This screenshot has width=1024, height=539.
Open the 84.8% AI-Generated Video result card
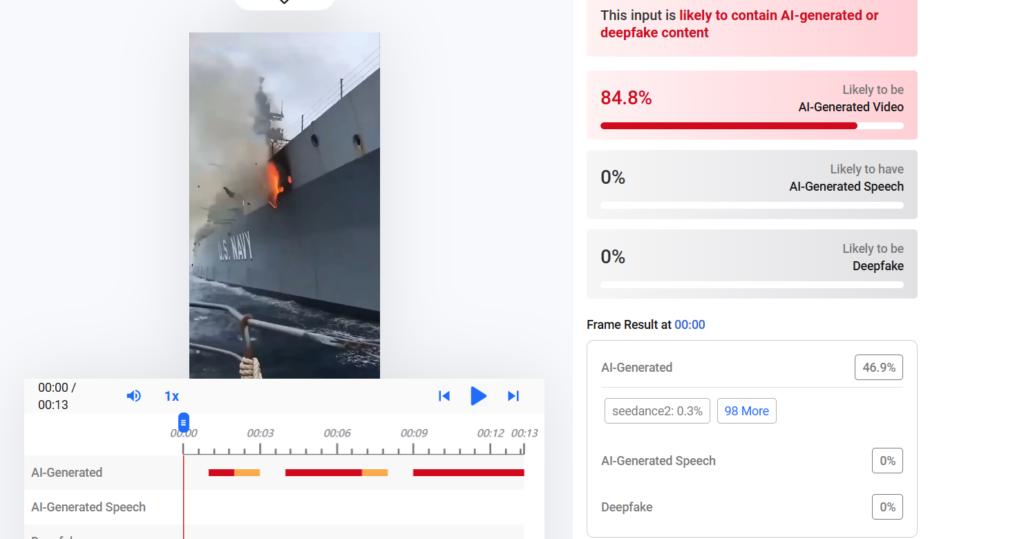click(x=752, y=105)
